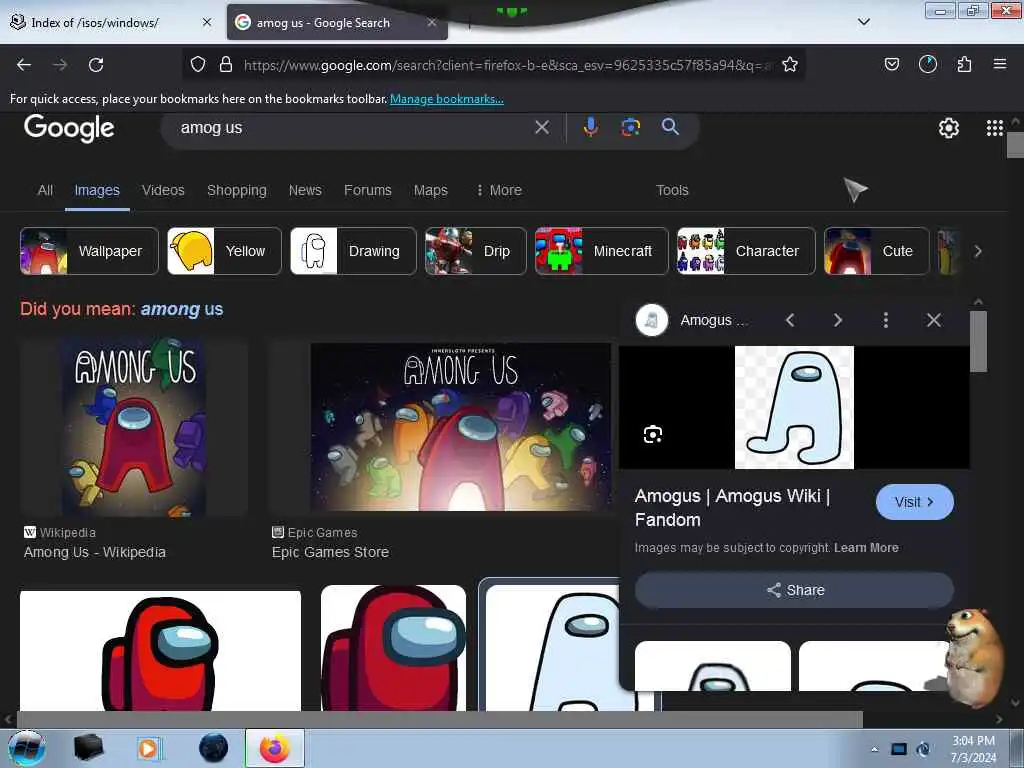The image size is (1024, 768).
Task: Select the Minecraft filter chip
Action: (x=601, y=251)
